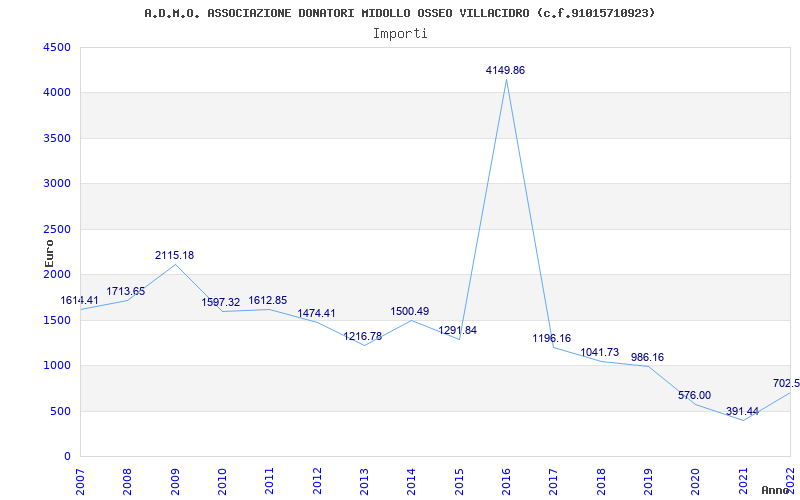Click the 1612.85 data label
This screenshot has width=800, height=500.
268,300
